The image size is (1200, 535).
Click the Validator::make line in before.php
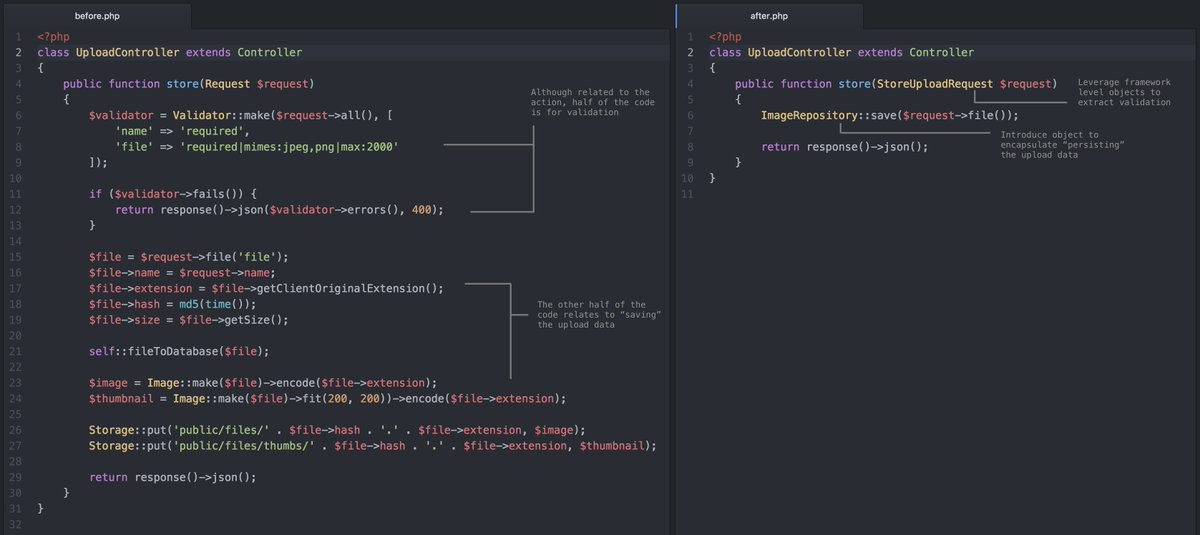pyautogui.click(x=240, y=116)
